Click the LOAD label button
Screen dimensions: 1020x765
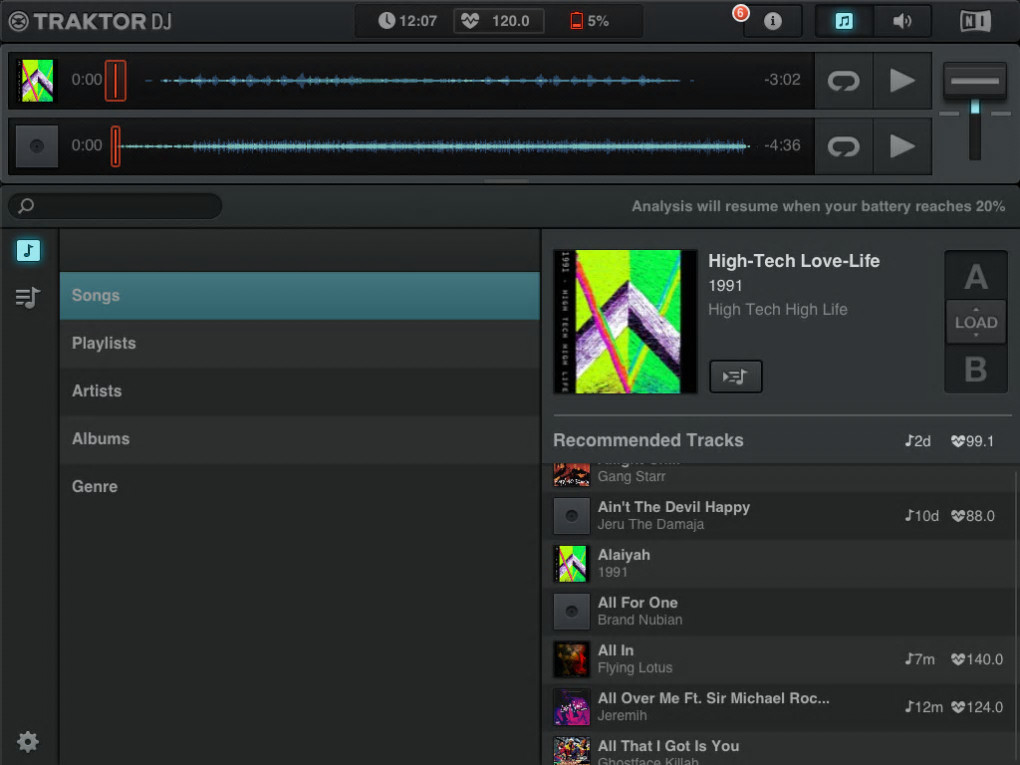click(976, 322)
